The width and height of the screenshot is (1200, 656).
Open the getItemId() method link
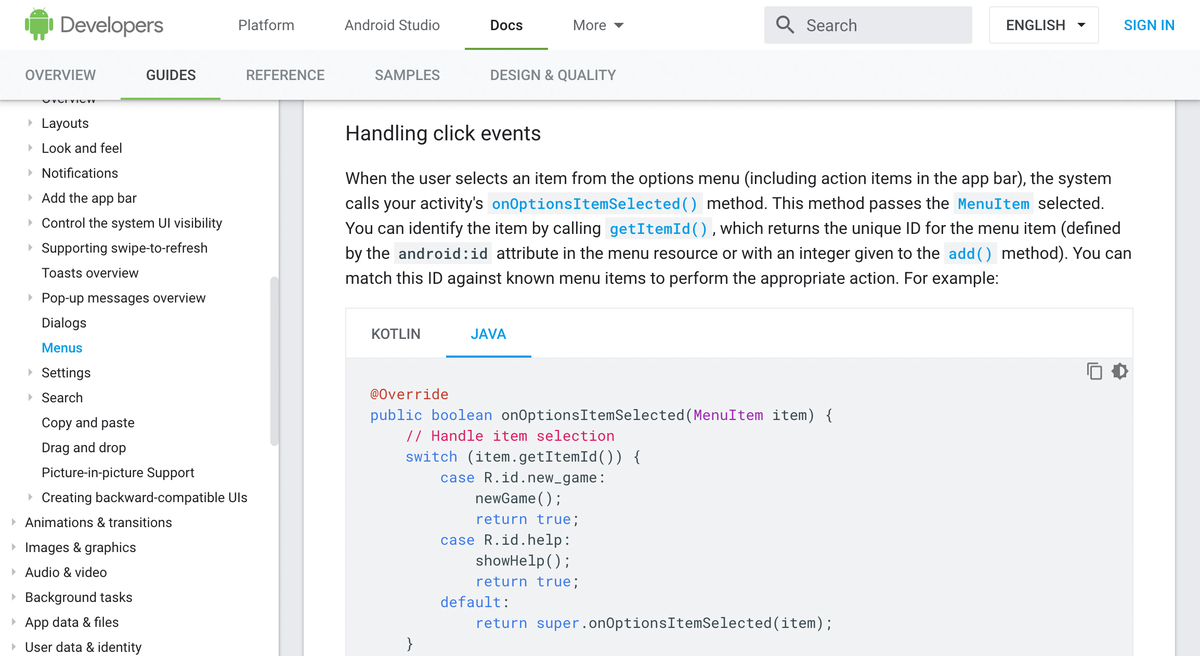659,229
